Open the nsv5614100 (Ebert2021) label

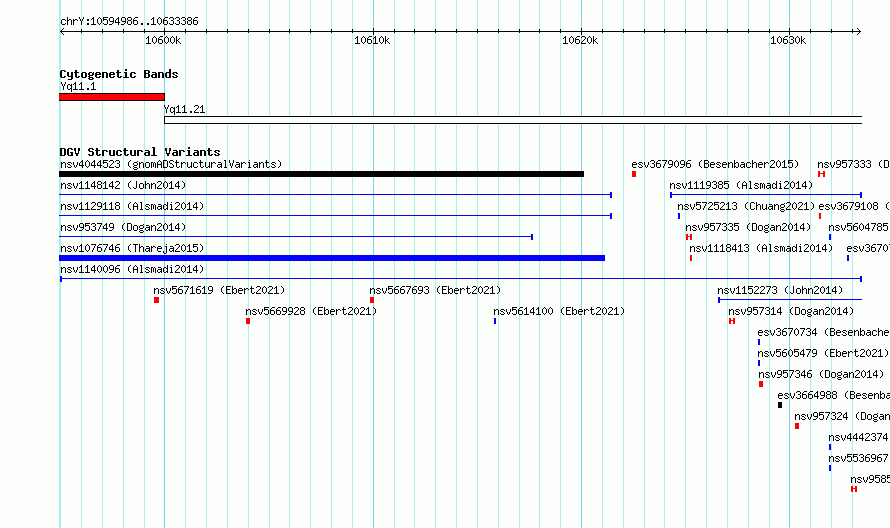[x=559, y=311]
